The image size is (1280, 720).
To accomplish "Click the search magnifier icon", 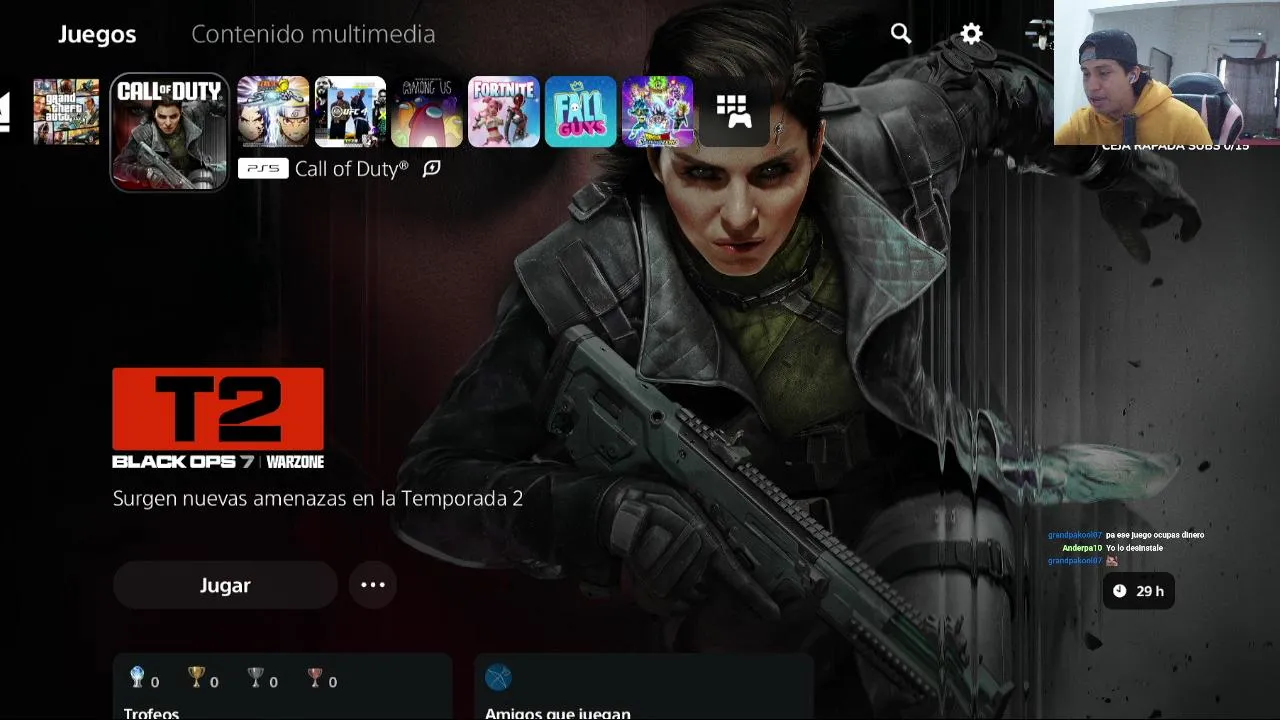I will (901, 34).
